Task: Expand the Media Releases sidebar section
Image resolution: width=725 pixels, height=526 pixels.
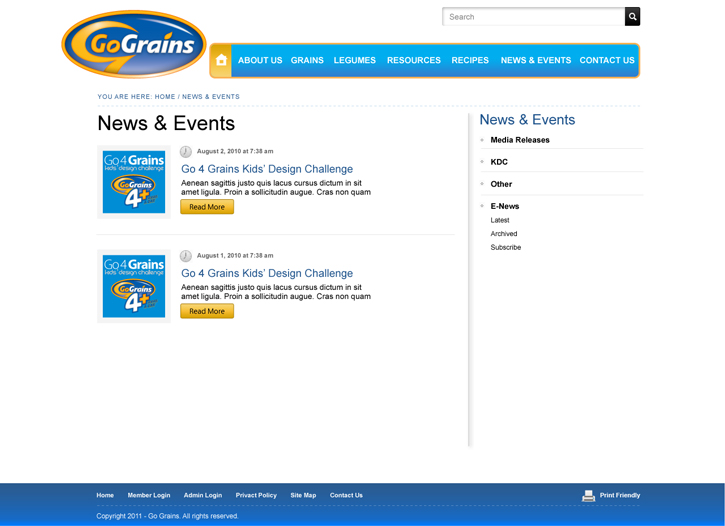Action: pyautogui.click(x=519, y=140)
